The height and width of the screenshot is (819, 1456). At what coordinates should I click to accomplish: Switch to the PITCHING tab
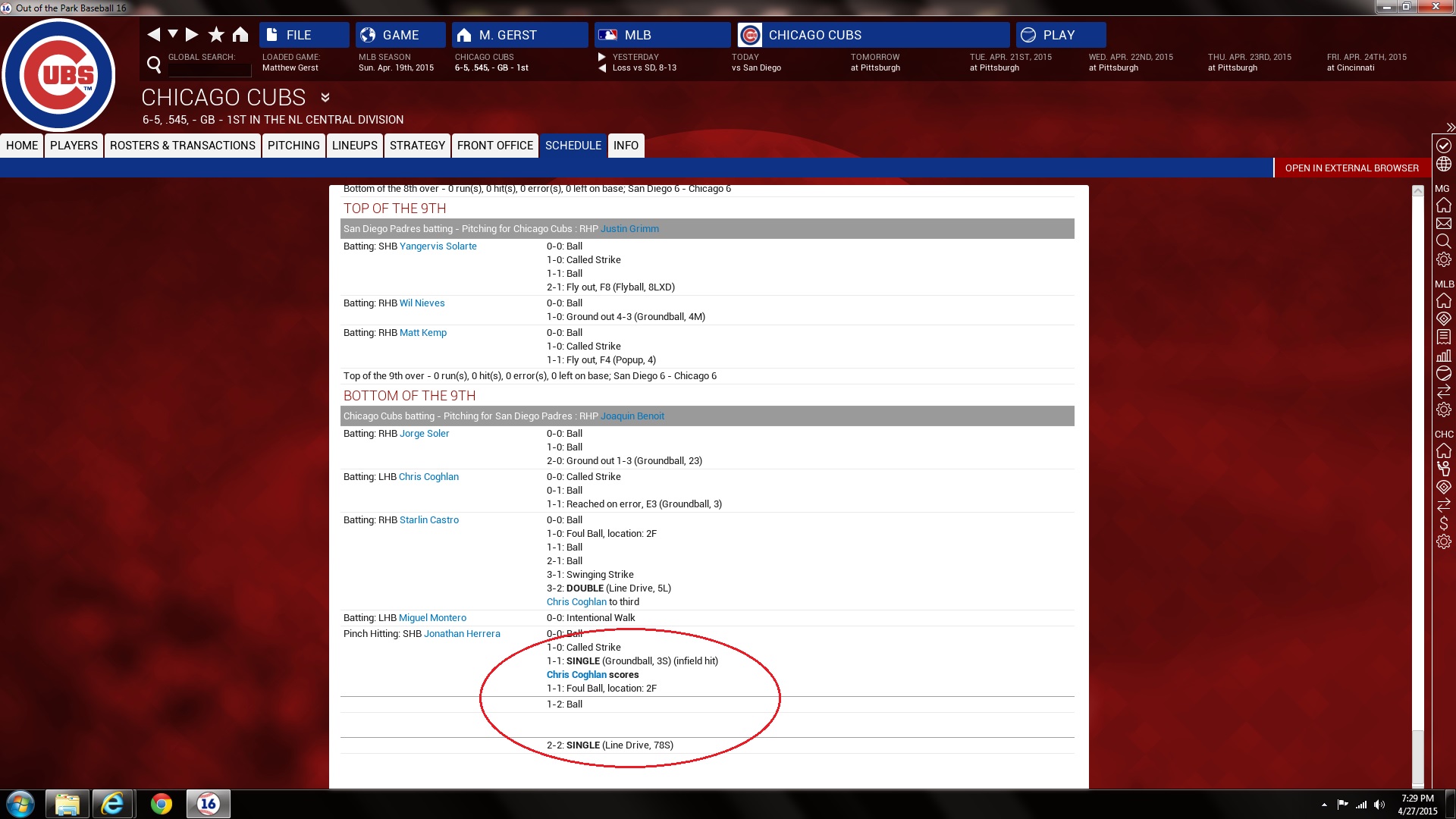(293, 146)
